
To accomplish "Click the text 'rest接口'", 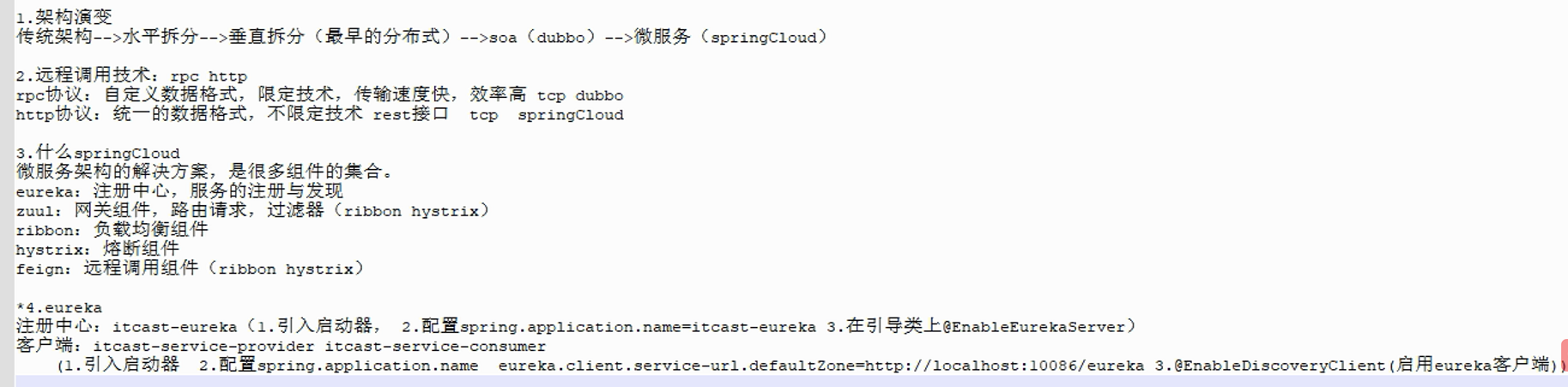I will [409, 115].
